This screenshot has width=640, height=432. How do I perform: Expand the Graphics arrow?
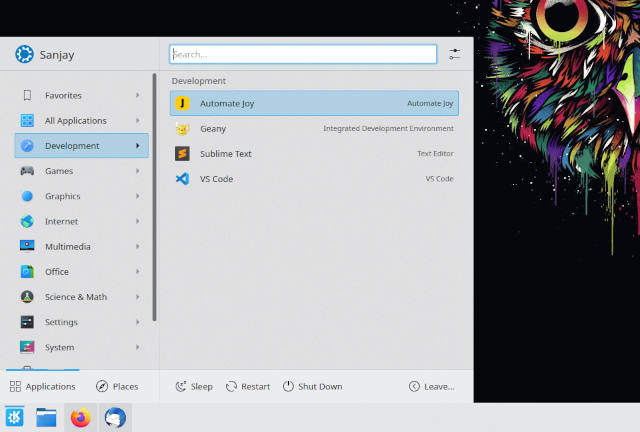(x=138, y=196)
